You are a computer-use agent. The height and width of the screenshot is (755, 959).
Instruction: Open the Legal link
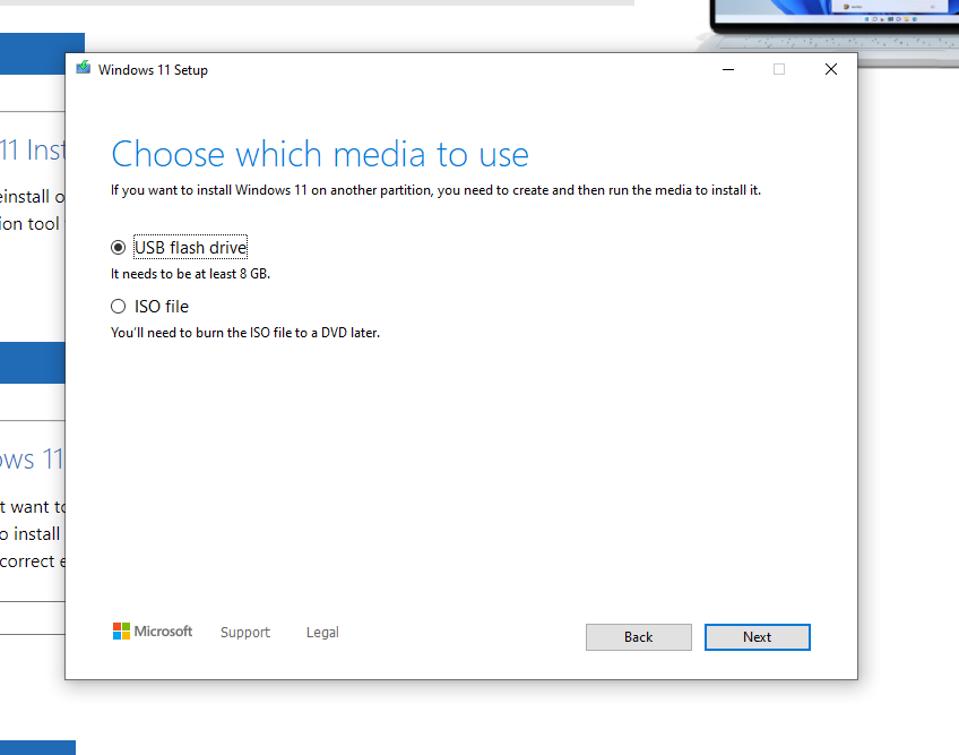(322, 632)
